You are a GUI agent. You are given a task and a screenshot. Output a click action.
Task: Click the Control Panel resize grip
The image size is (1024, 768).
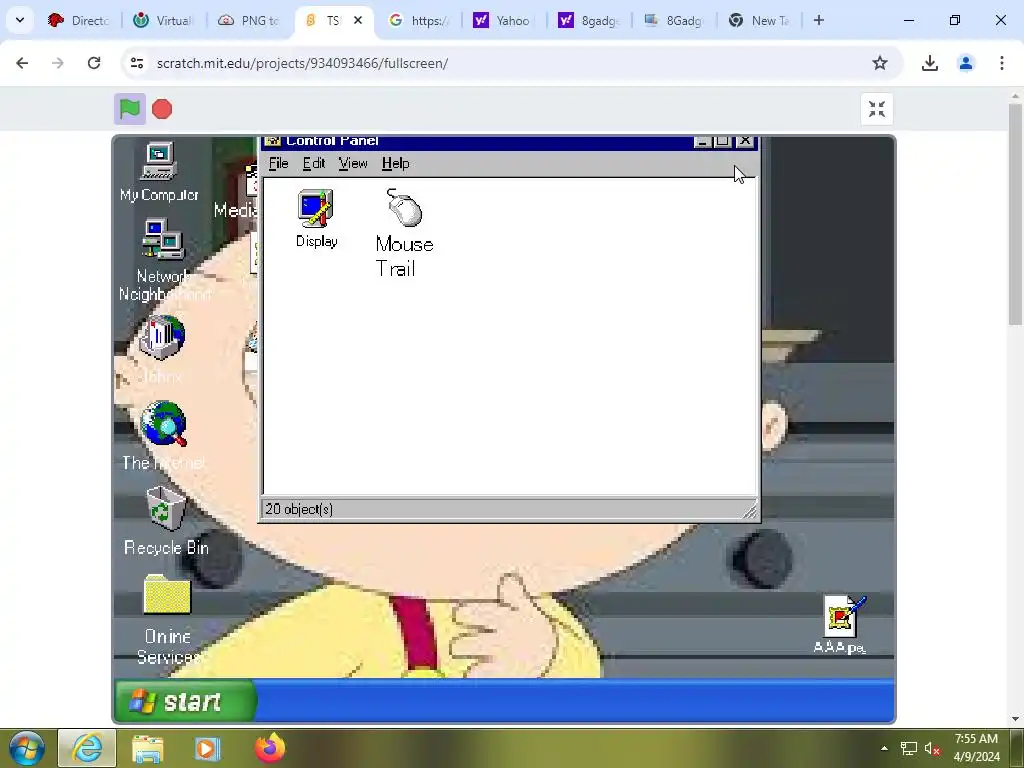(x=750, y=511)
